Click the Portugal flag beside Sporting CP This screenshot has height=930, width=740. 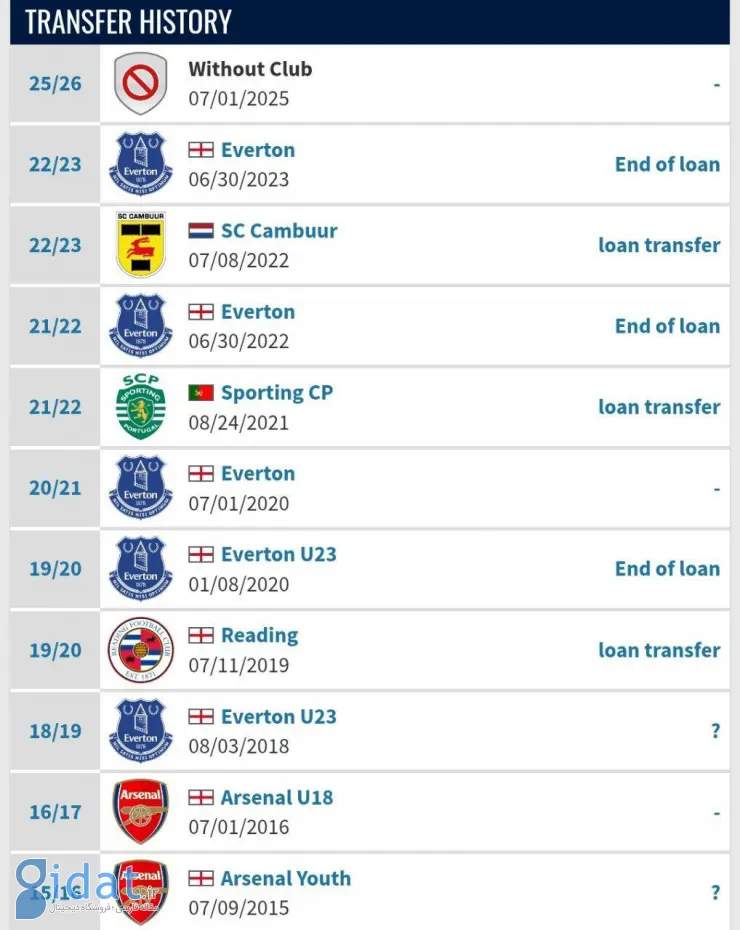(201, 393)
